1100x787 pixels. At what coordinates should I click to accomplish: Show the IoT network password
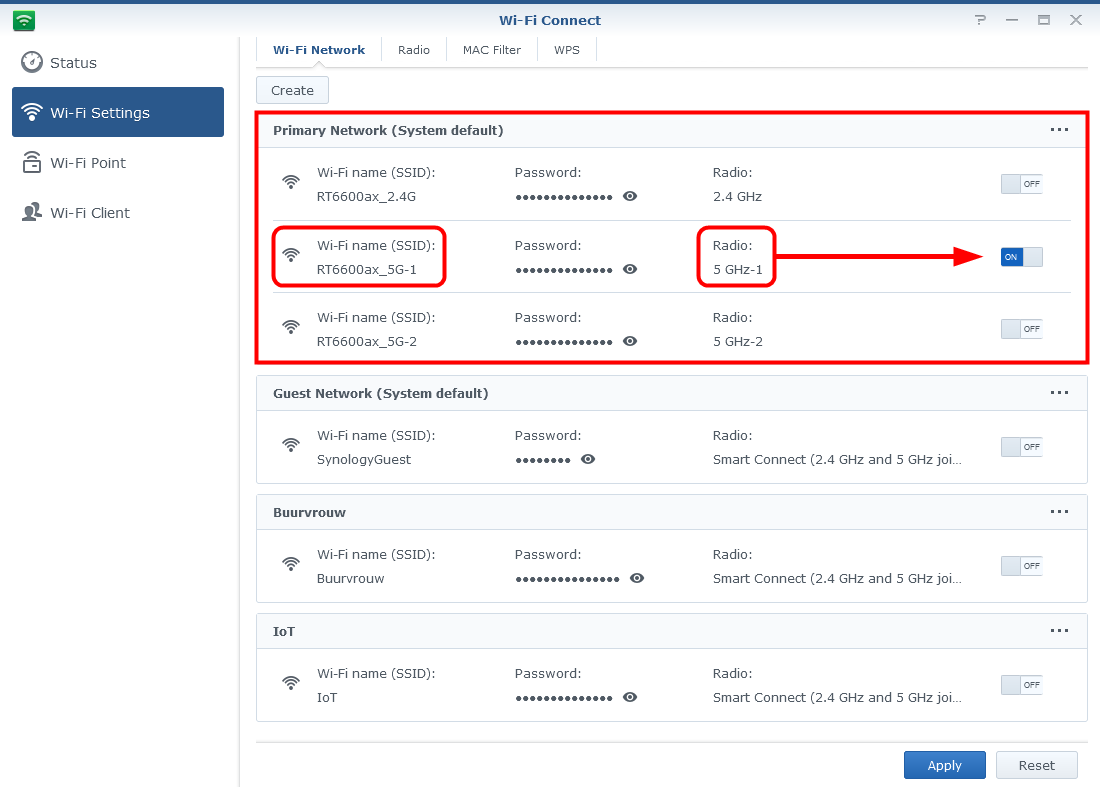click(630, 697)
